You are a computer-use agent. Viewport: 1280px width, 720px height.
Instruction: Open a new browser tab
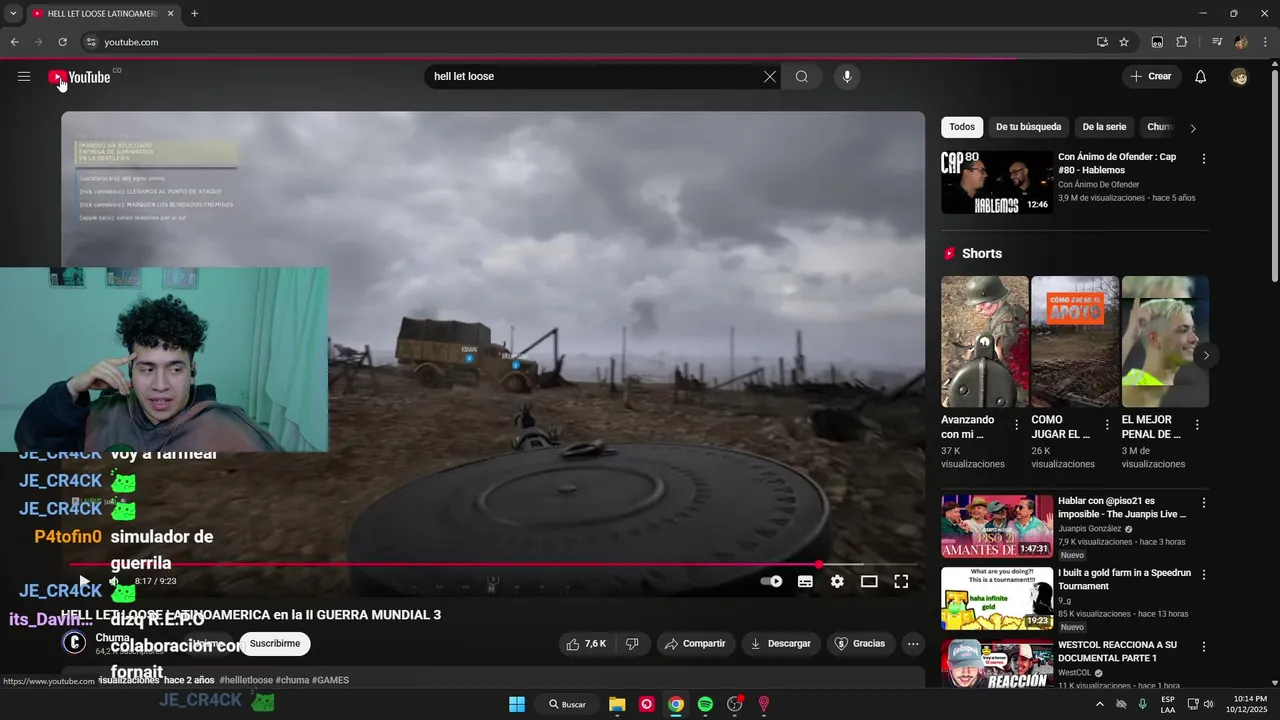194,14
